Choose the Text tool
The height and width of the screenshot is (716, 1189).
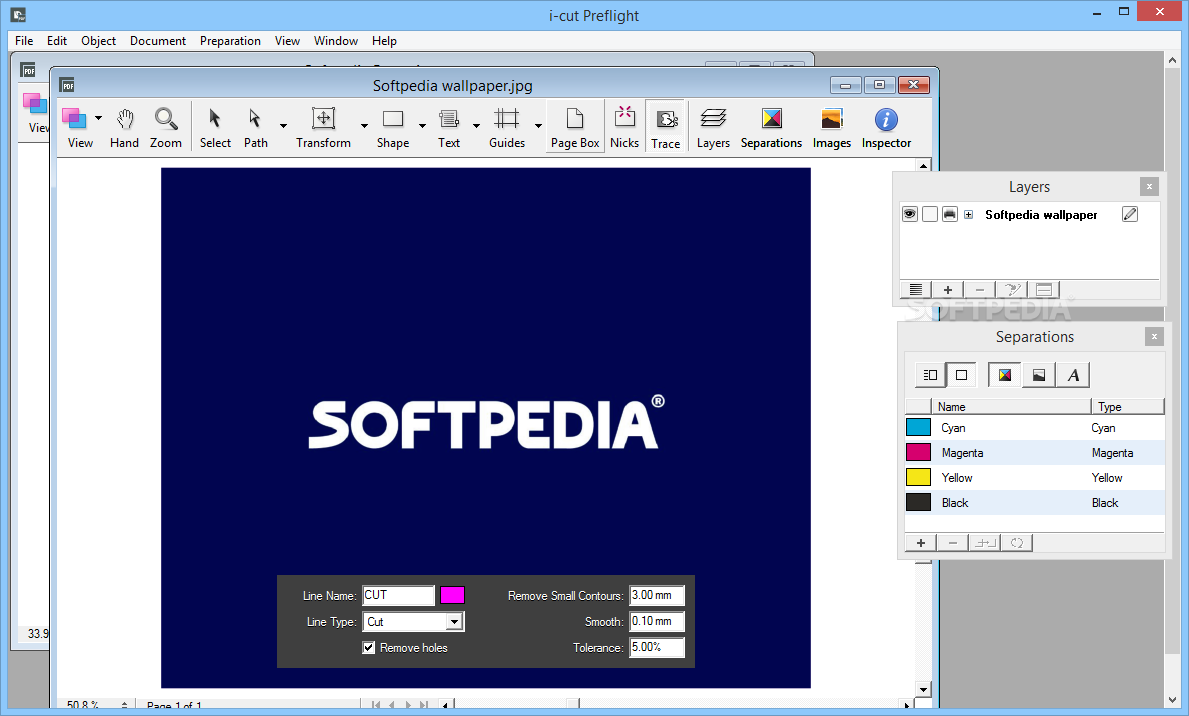[449, 127]
